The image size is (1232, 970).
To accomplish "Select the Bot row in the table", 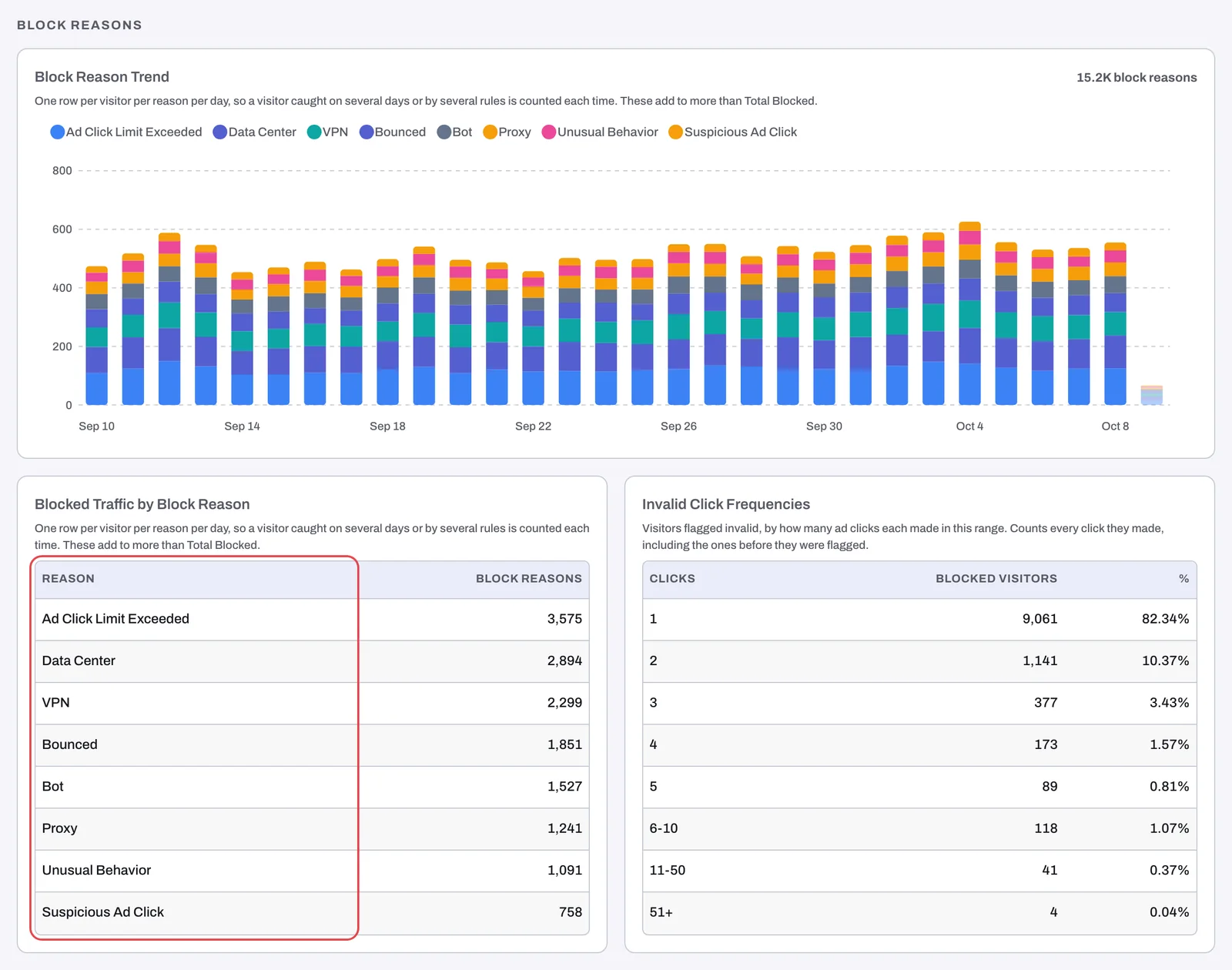I will tap(312, 787).
